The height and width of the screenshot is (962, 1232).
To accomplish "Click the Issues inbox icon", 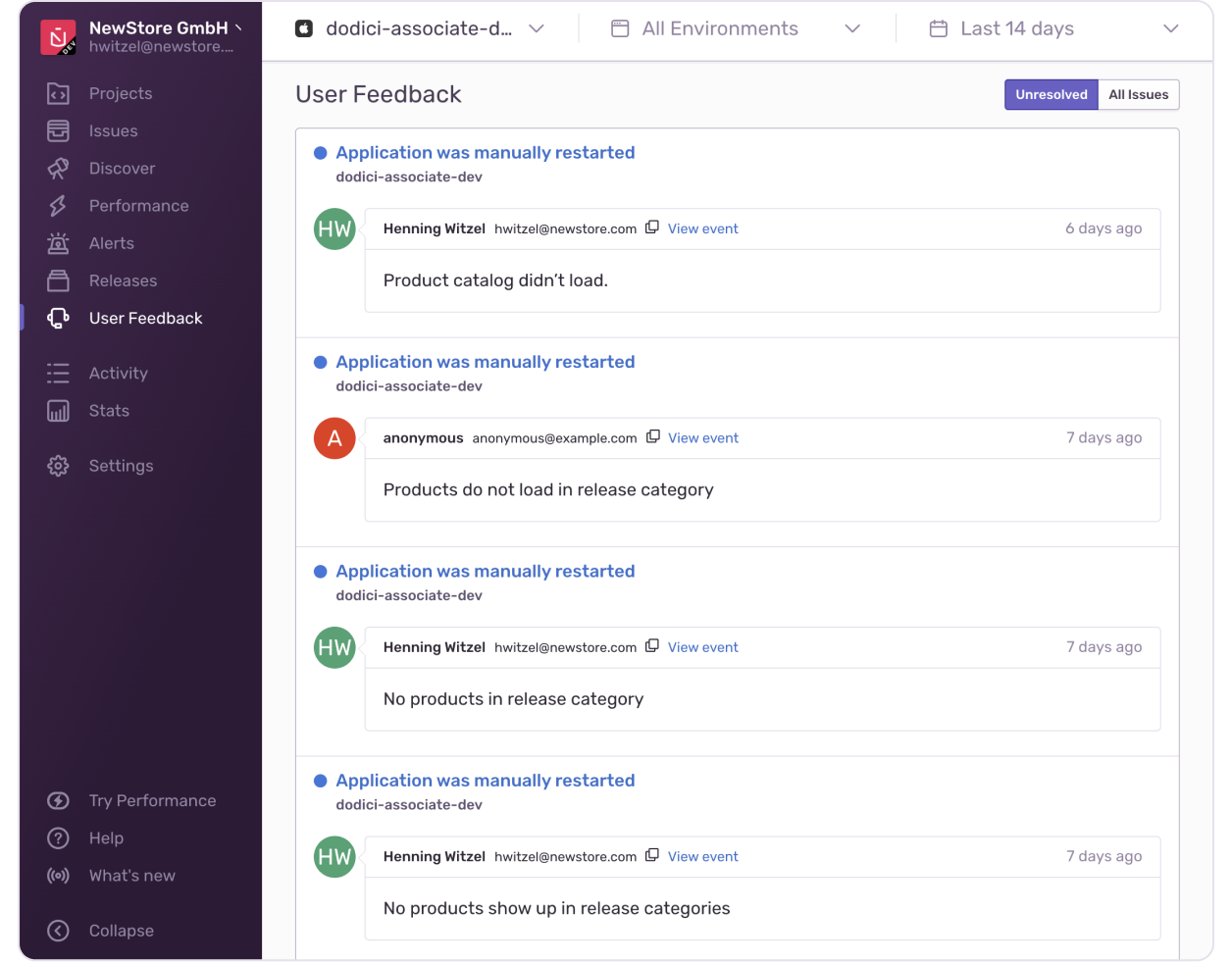I will 58,131.
